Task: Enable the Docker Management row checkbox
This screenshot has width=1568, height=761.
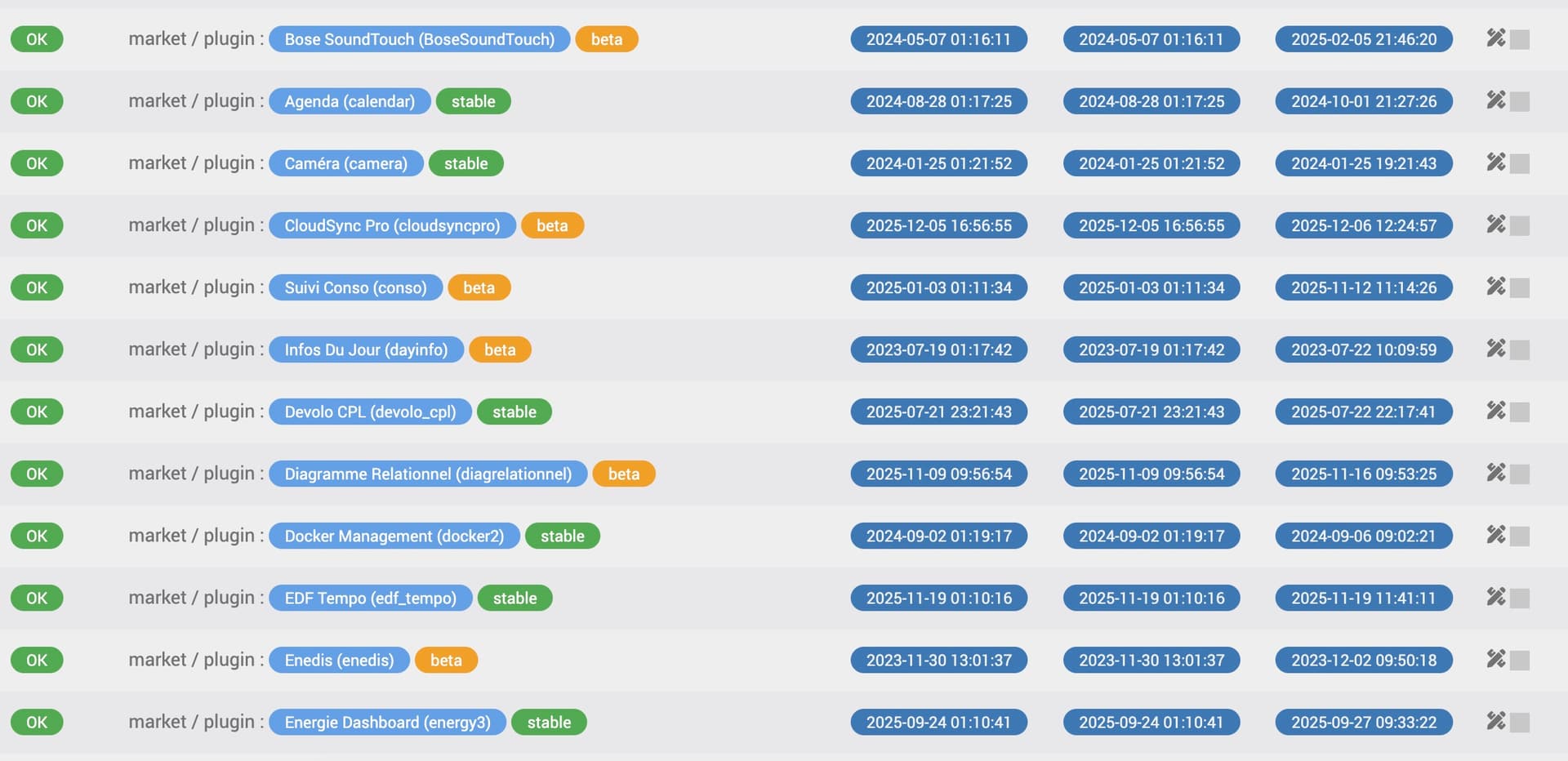Action: click(1520, 536)
